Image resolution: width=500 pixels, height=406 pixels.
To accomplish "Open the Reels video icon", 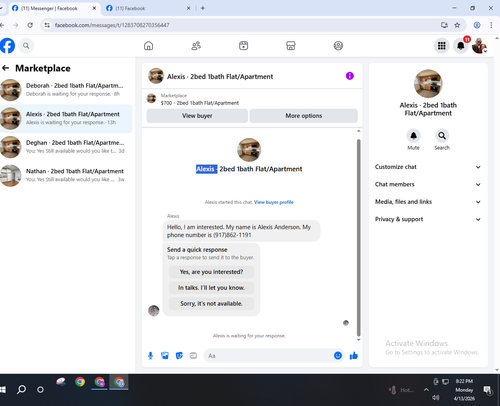I will point(244,46).
